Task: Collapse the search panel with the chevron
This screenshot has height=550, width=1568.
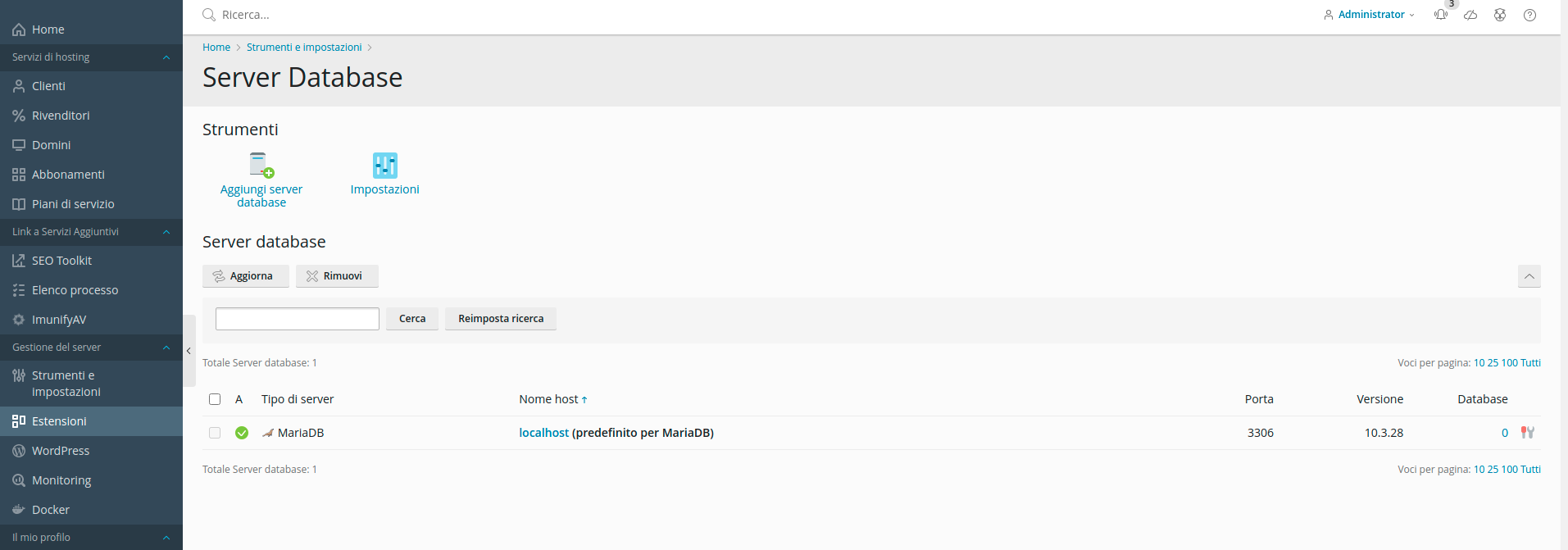Action: point(1529,276)
